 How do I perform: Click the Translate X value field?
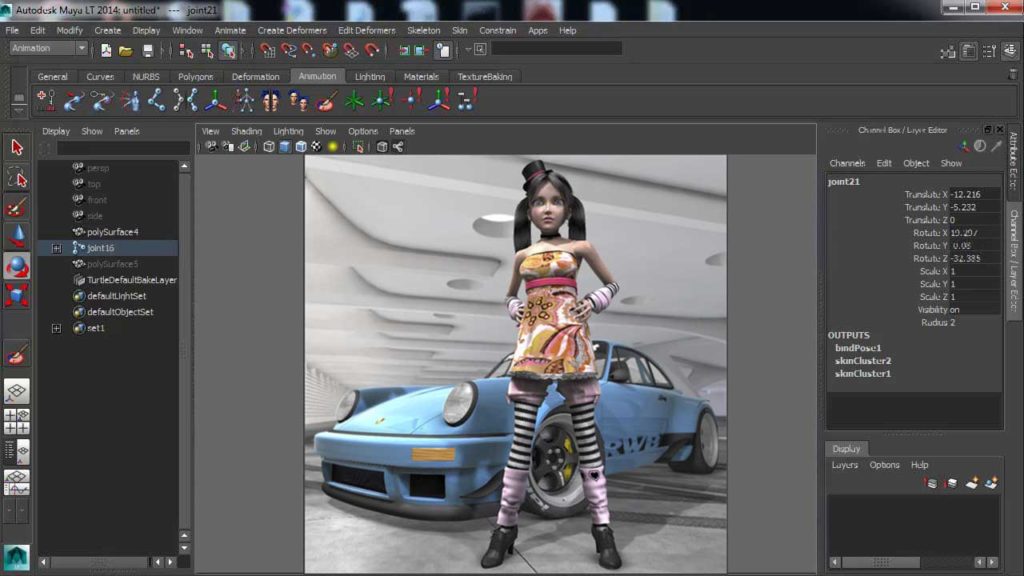coord(974,195)
